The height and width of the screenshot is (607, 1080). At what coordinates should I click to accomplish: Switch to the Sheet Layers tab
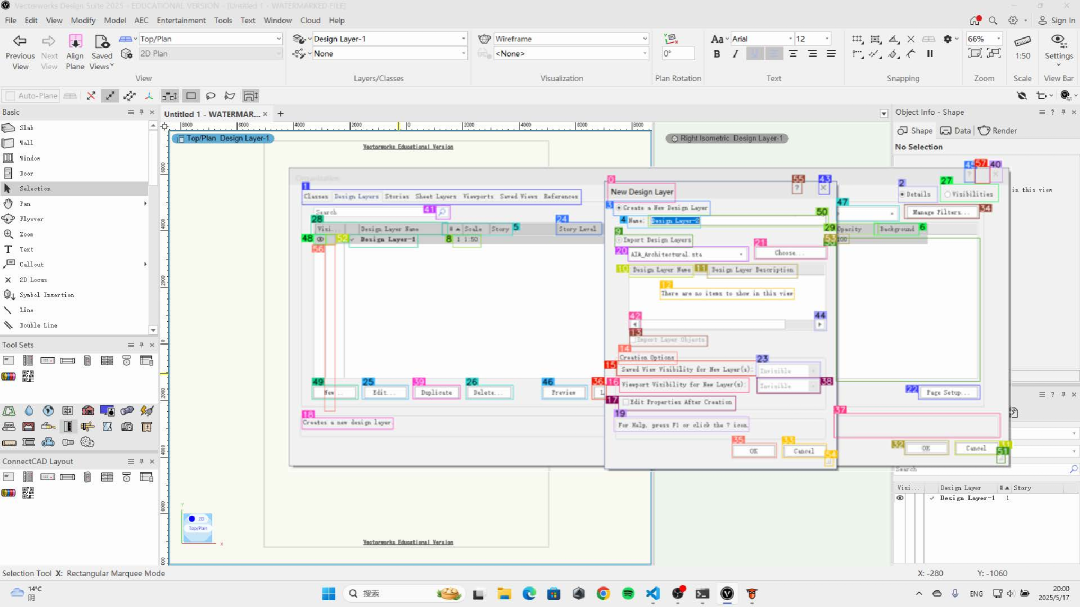point(435,197)
